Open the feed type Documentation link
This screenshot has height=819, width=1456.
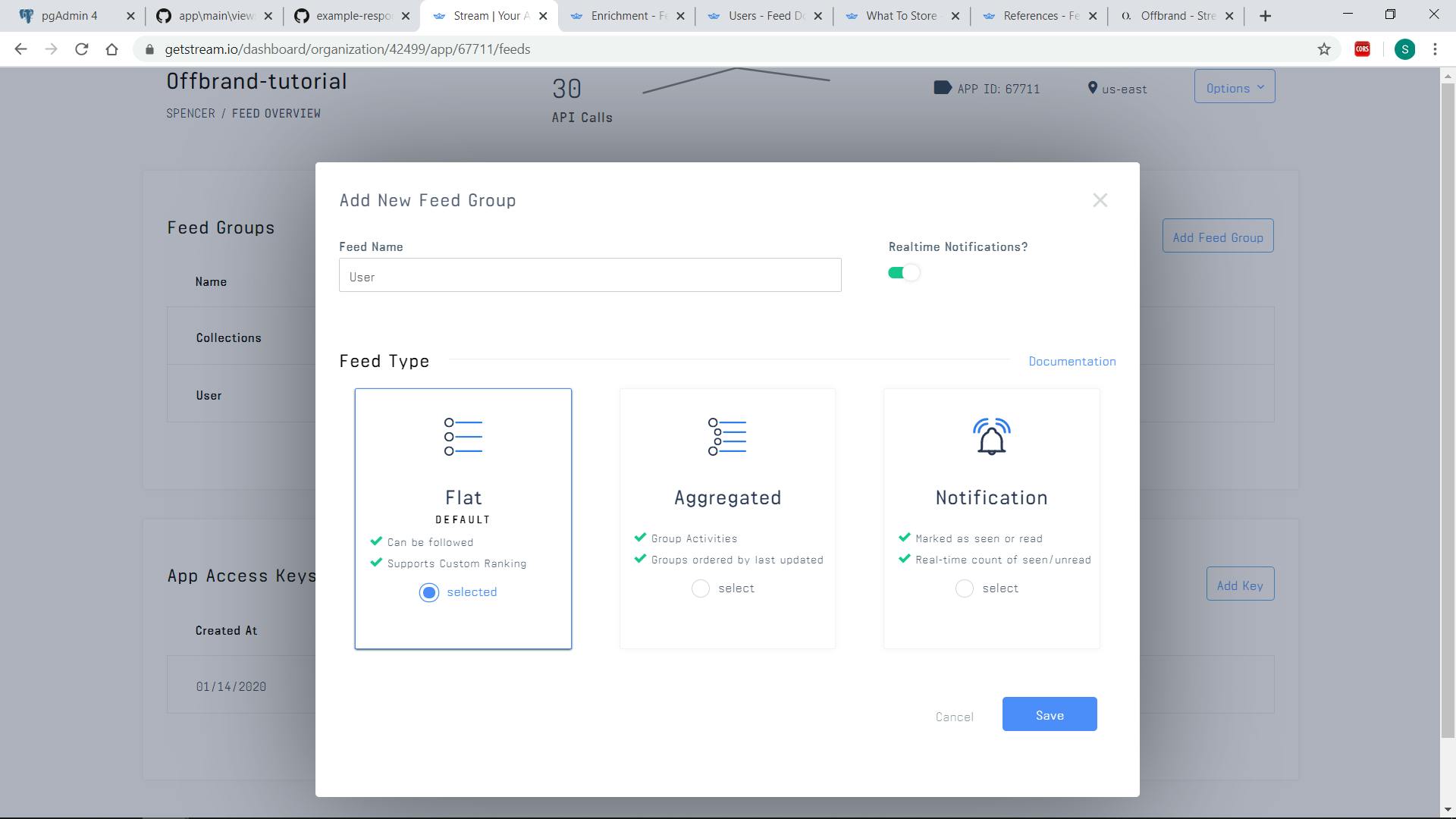coord(1072,361)
